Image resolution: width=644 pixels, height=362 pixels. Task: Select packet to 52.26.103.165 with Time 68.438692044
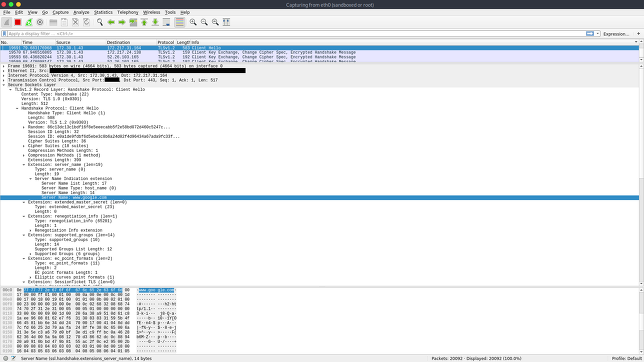(x=319, y=57)
